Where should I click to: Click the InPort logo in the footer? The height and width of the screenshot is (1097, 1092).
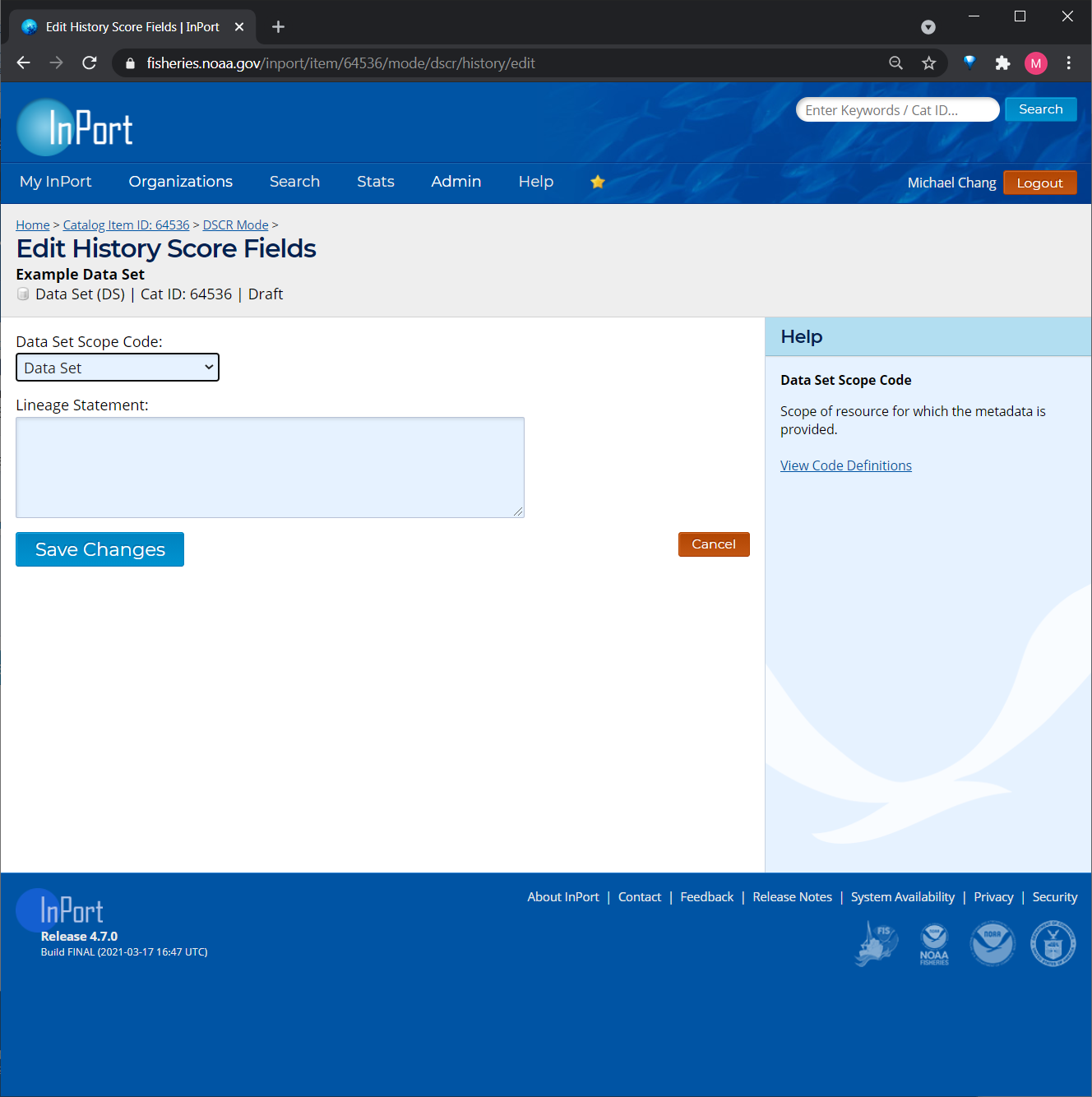click(60, 910)
